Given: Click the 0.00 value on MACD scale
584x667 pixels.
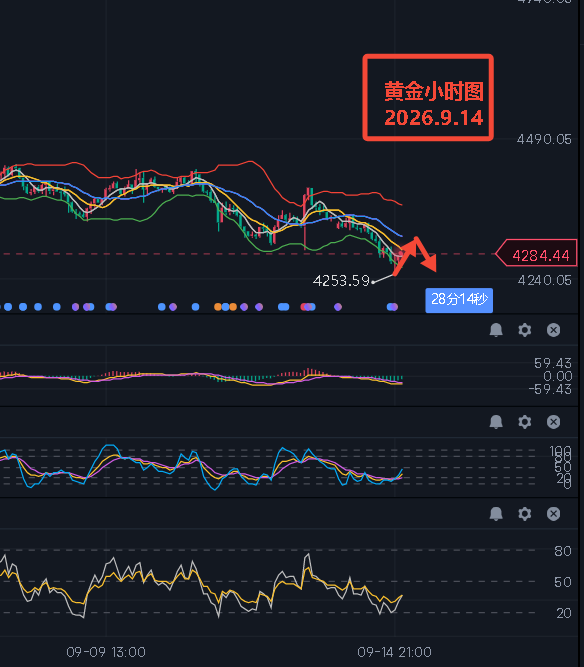Looking at the screenshot, I should click(x=558, y=376).
